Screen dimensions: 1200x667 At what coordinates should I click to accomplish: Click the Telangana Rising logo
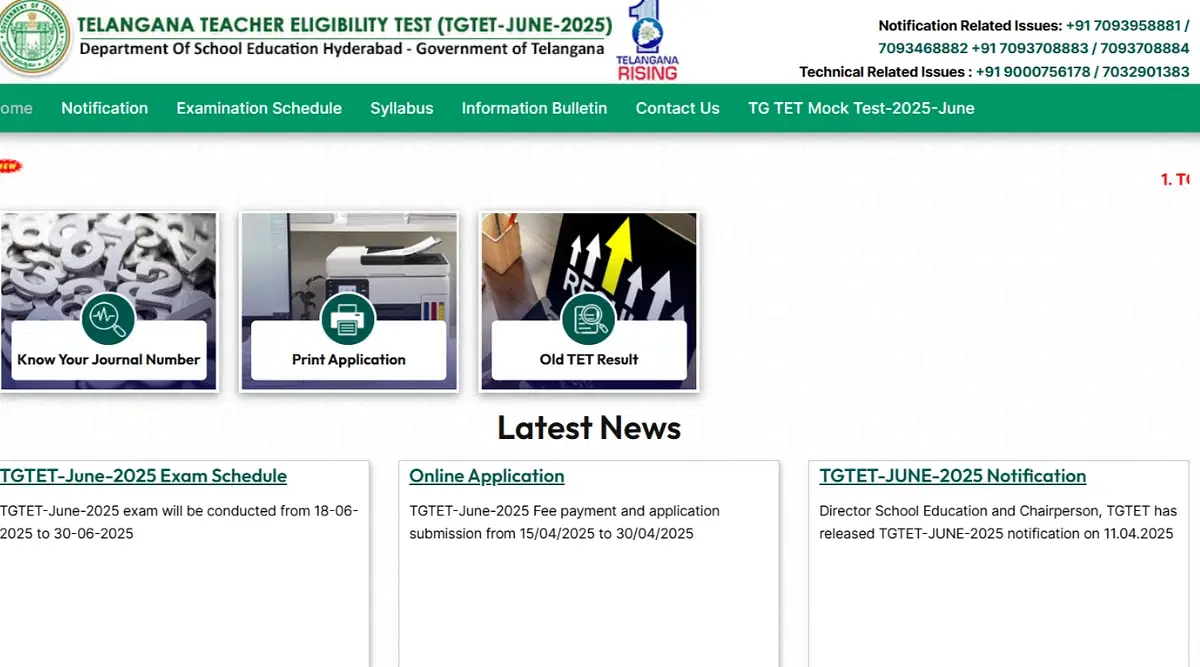(x=647, y=41)
